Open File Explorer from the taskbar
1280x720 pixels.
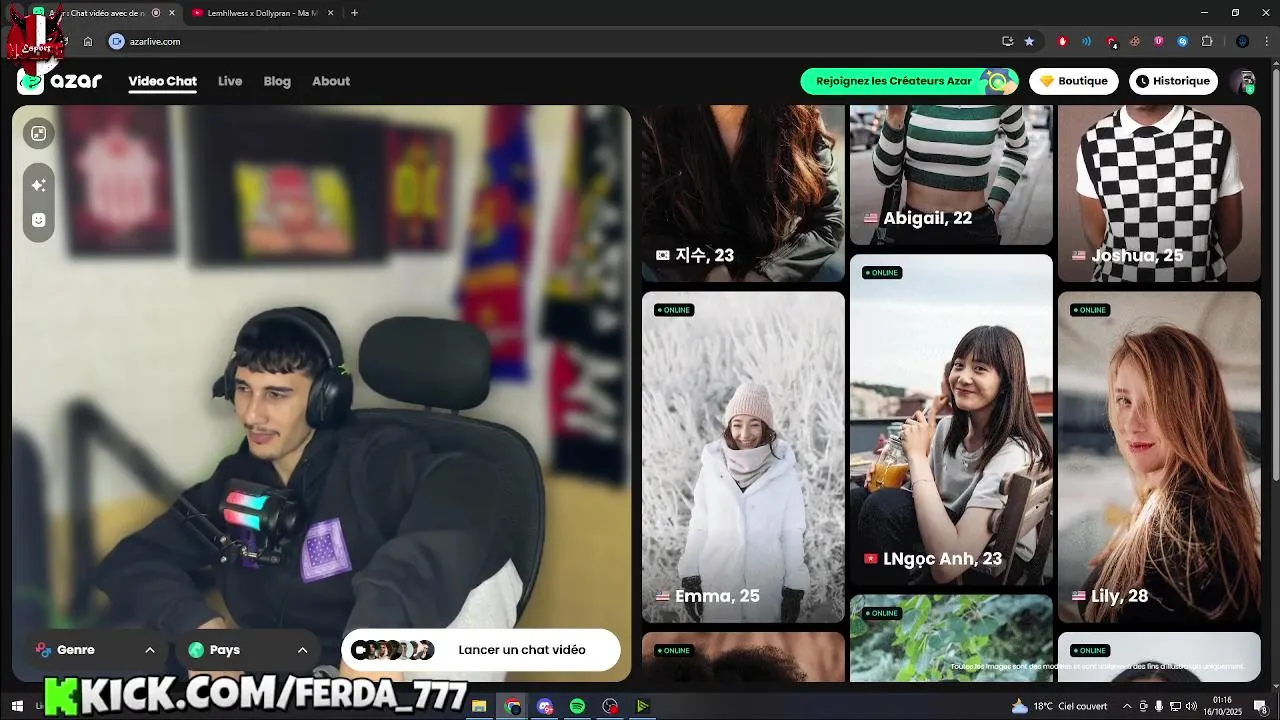(479, 706)
